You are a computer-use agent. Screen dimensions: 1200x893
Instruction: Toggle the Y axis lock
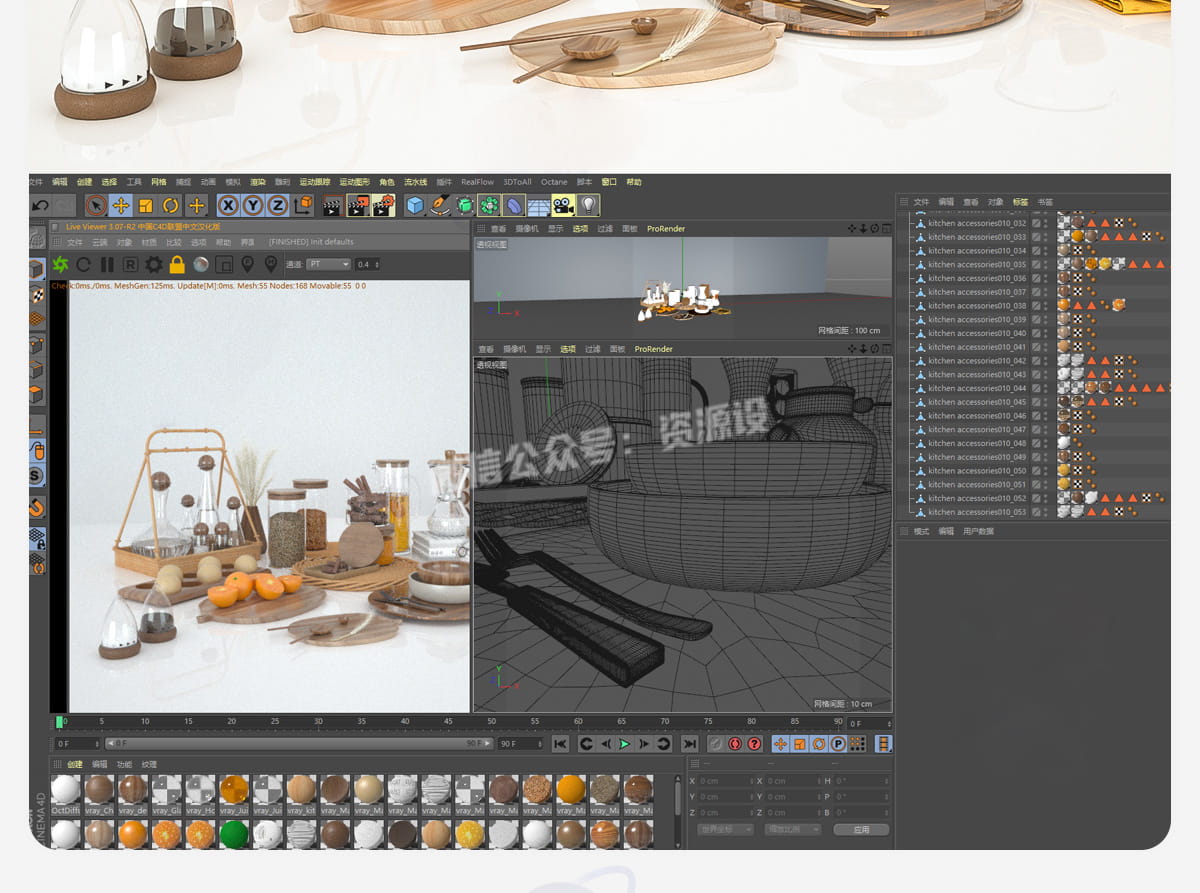point(253,205)
